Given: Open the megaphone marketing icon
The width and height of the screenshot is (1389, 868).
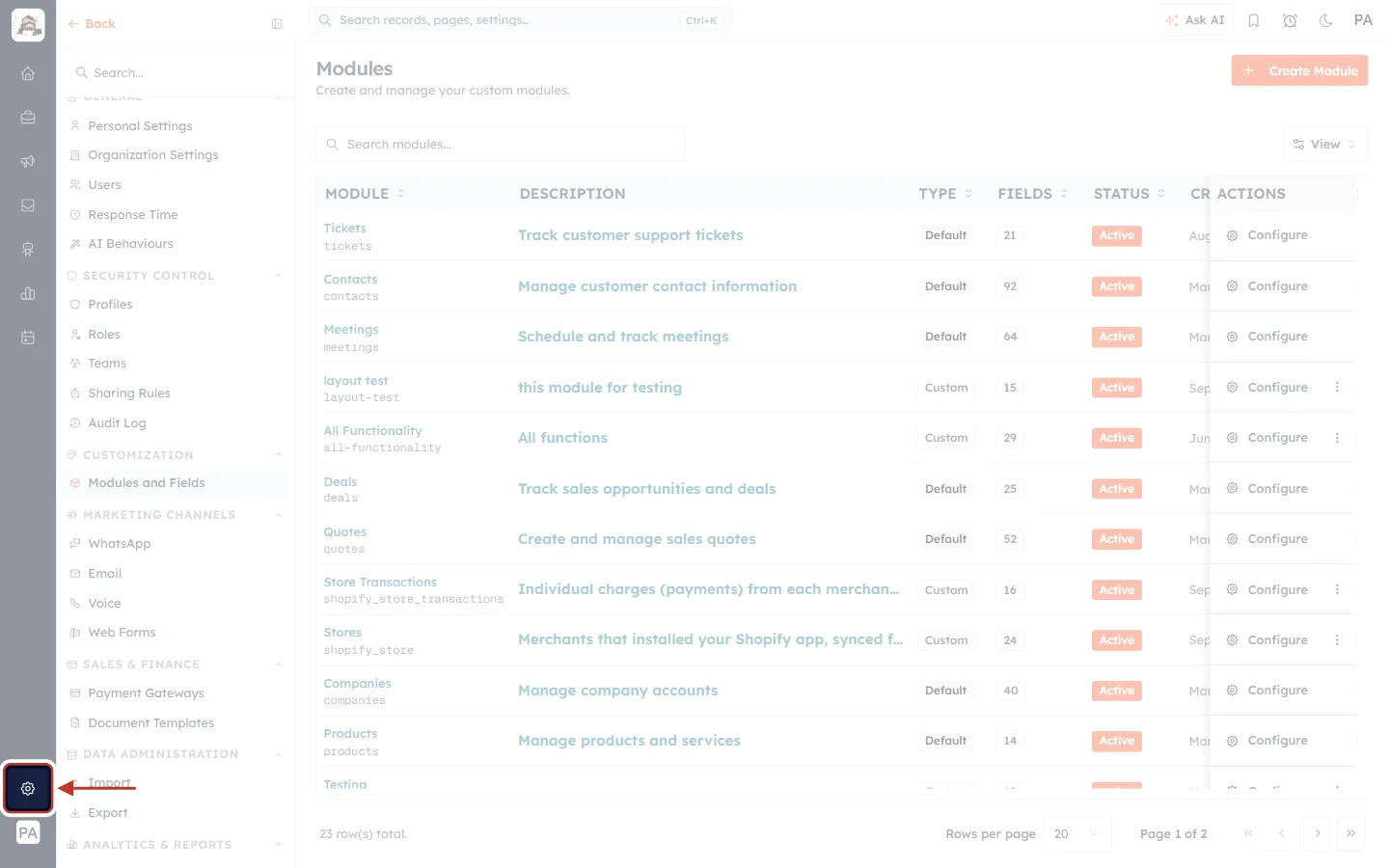Looking at the screenshot, I should click(28, 161).
